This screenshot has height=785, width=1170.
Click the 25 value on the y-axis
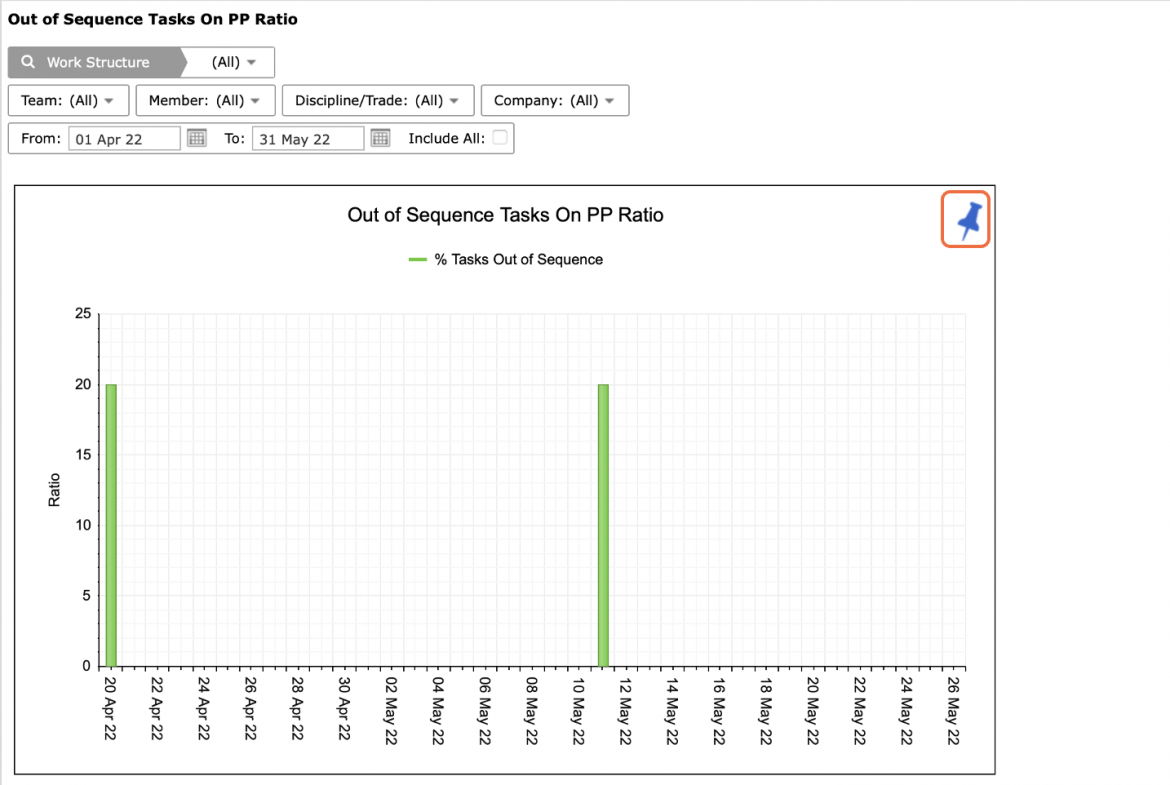83,313
